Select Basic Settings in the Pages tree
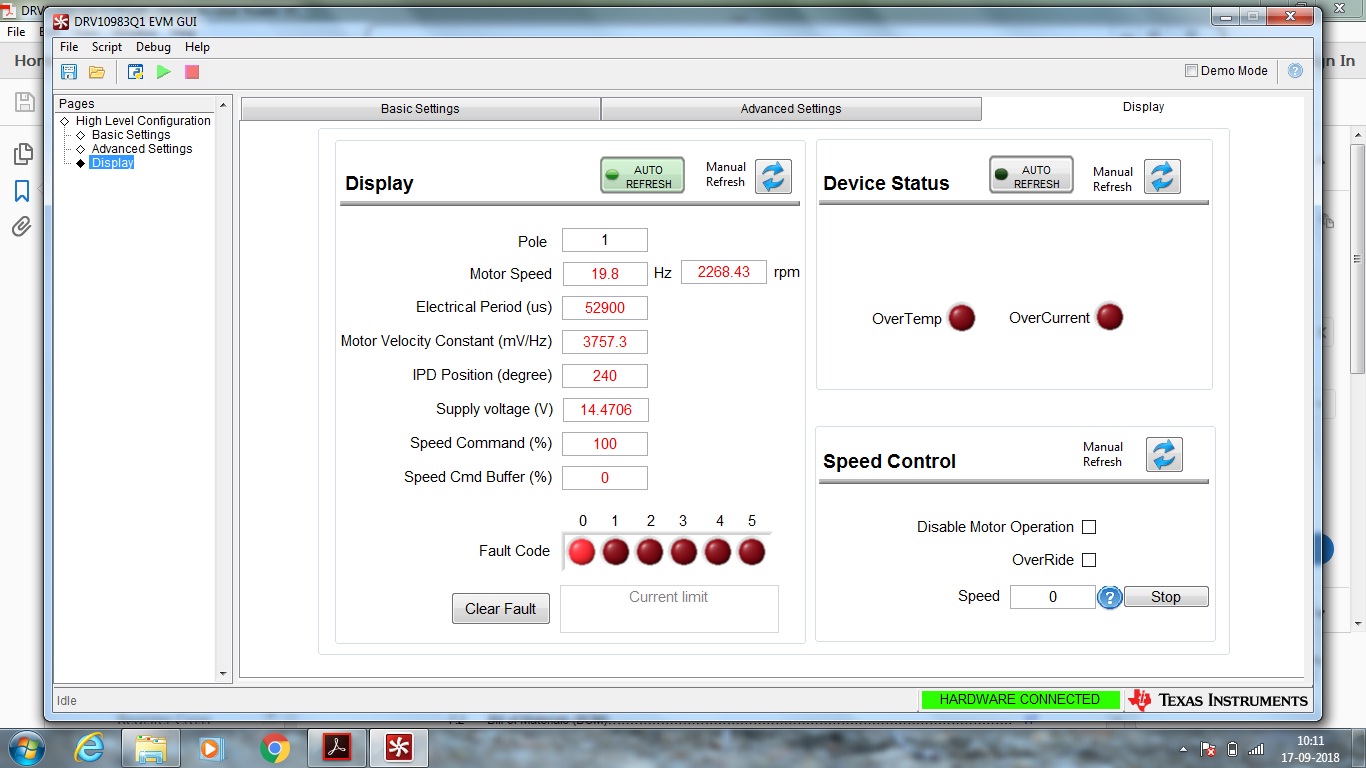Image resolution: width=1366 pixels, height=768 pixels. [x=131, y=135]
